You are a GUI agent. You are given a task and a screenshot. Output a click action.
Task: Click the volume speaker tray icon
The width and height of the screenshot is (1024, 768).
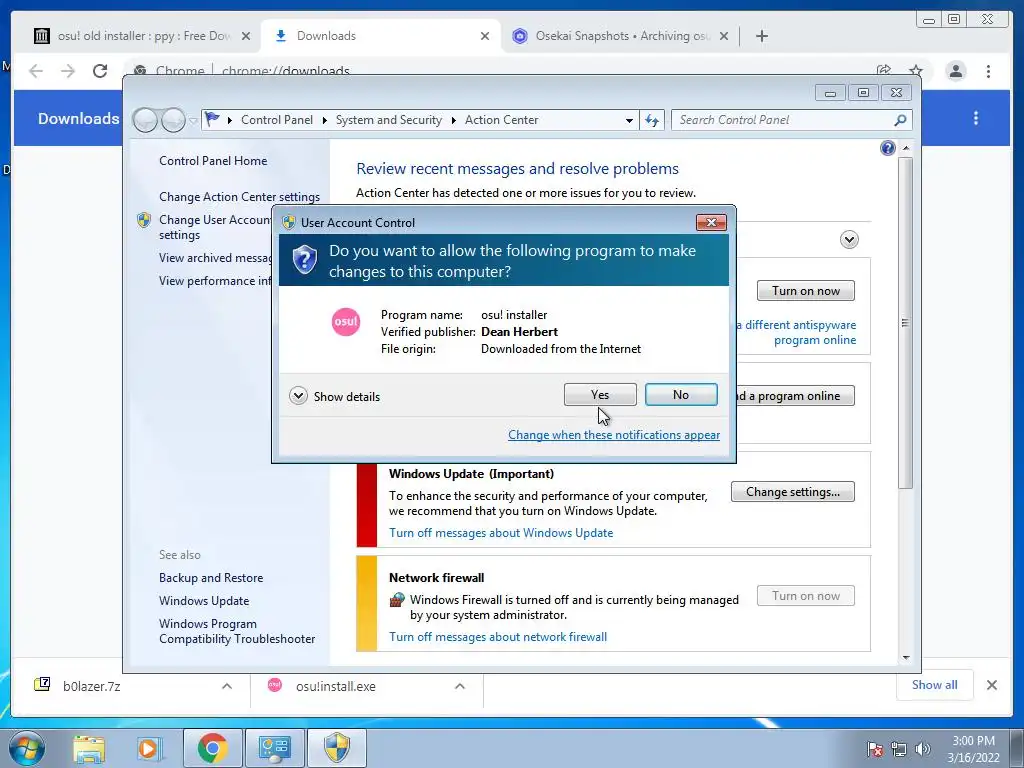[923, 749]
